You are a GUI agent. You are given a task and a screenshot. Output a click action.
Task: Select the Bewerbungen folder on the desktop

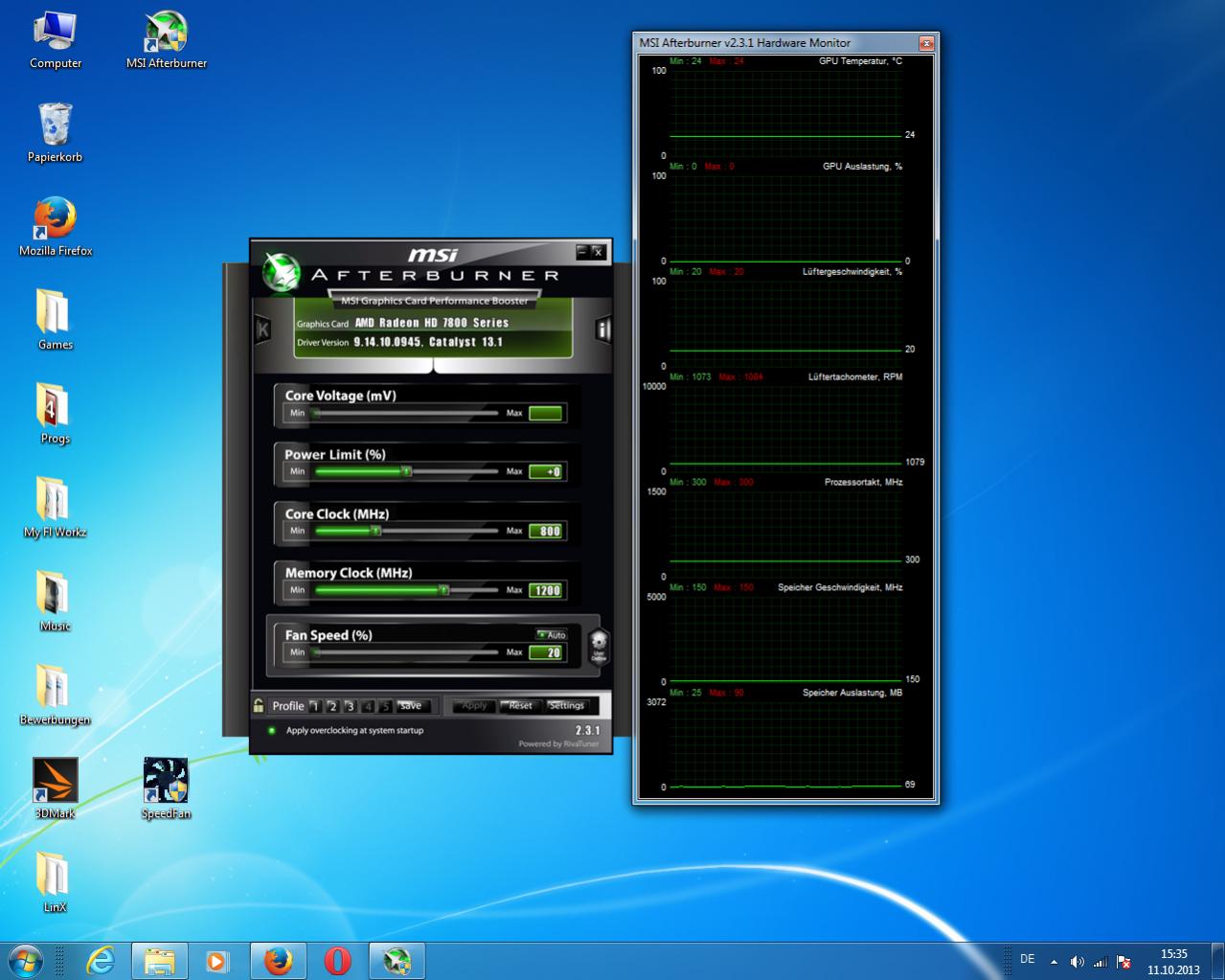(55, 695)
